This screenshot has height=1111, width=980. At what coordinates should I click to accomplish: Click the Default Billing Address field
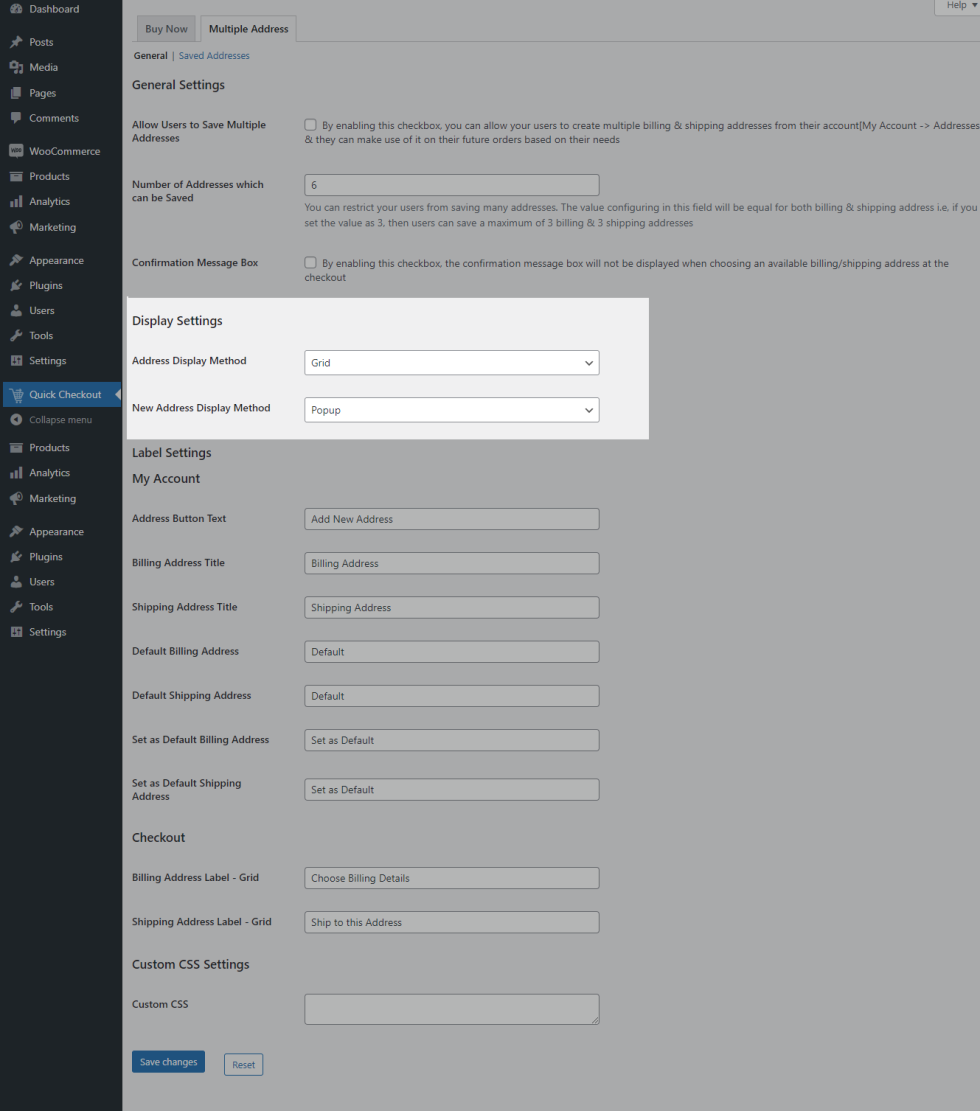pyautogui.click(x=451, y=652)
